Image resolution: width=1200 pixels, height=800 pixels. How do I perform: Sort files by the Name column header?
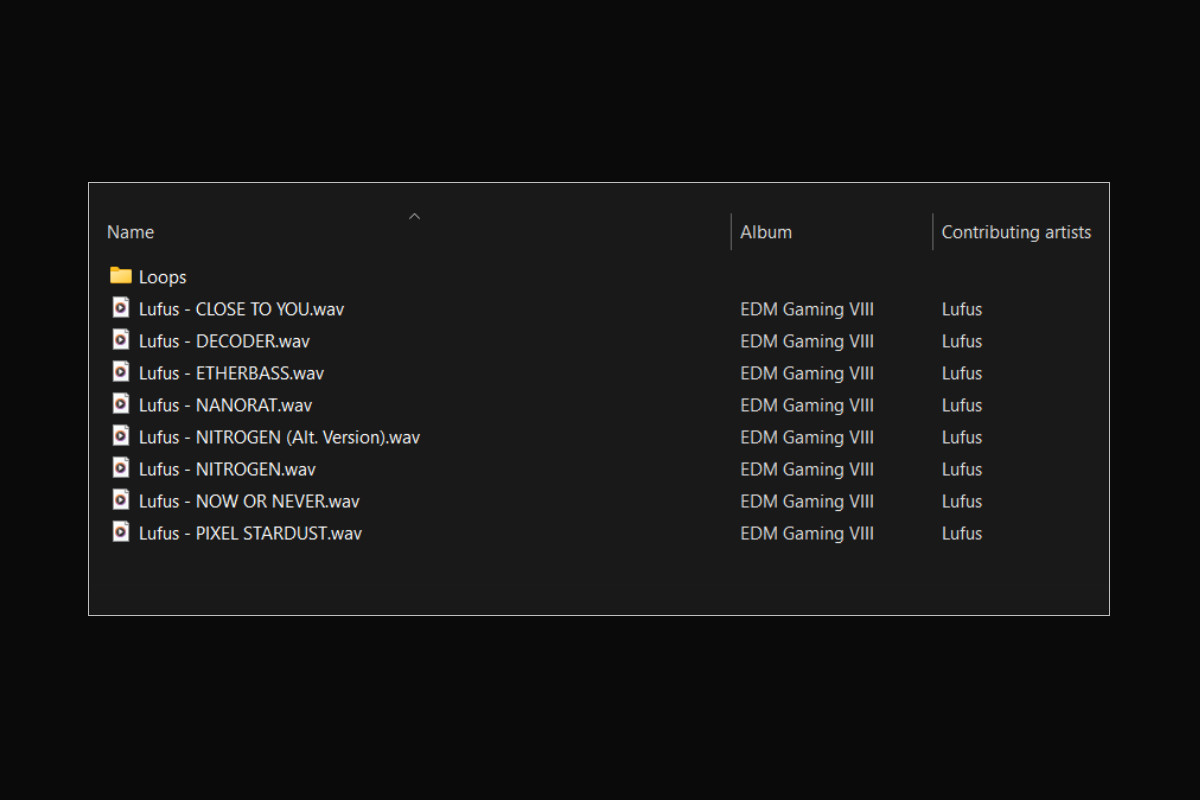click(131, 232)
